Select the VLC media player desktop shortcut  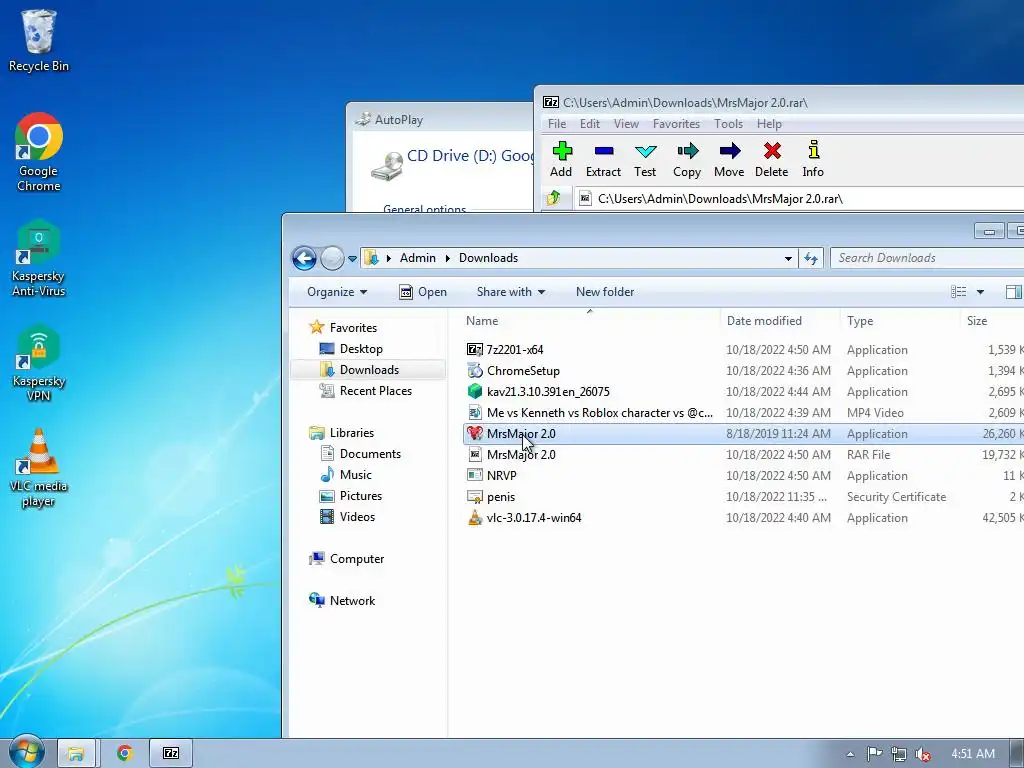(39, 468)
